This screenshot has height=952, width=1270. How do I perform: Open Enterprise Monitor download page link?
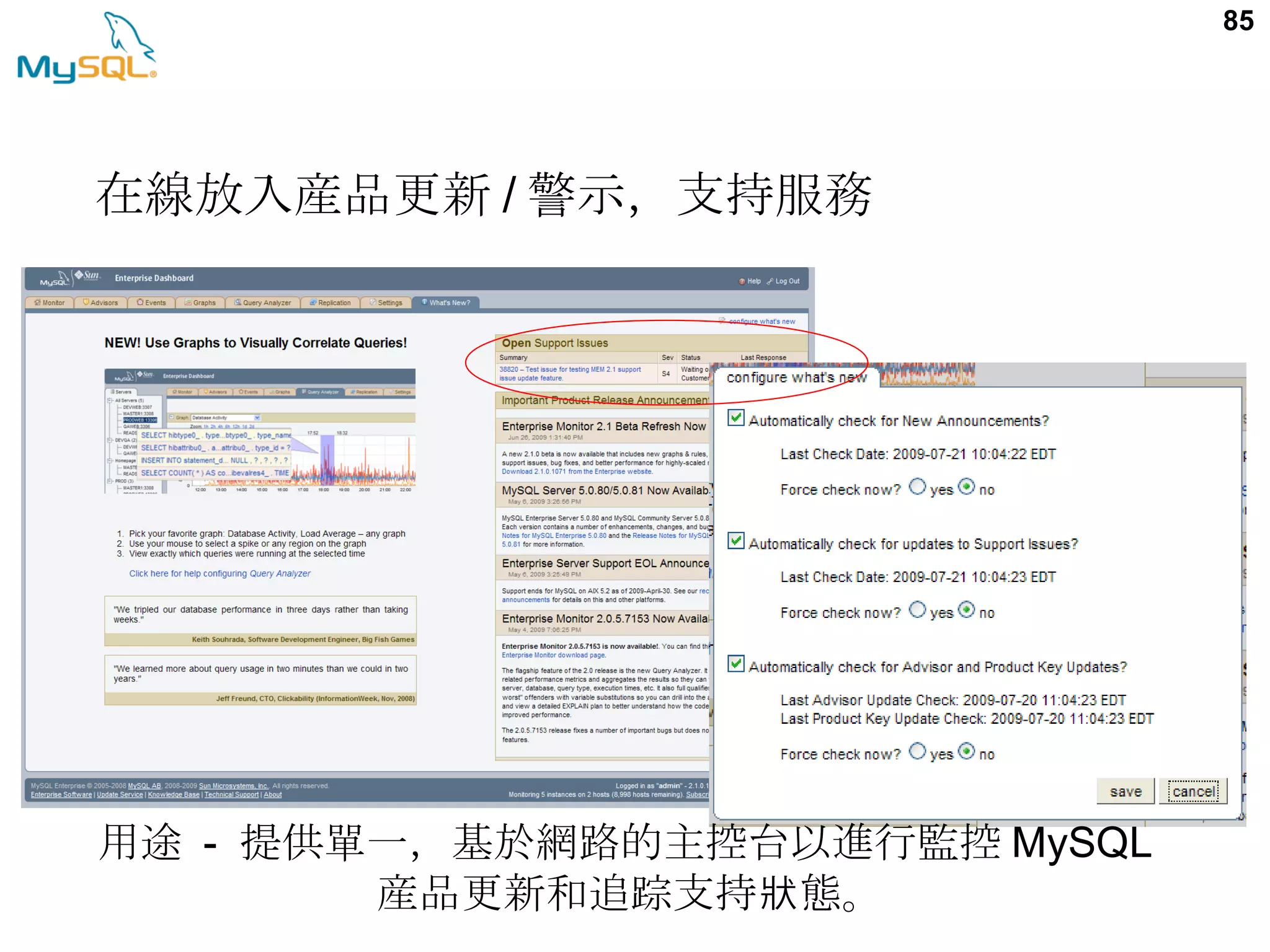point(553,655)
